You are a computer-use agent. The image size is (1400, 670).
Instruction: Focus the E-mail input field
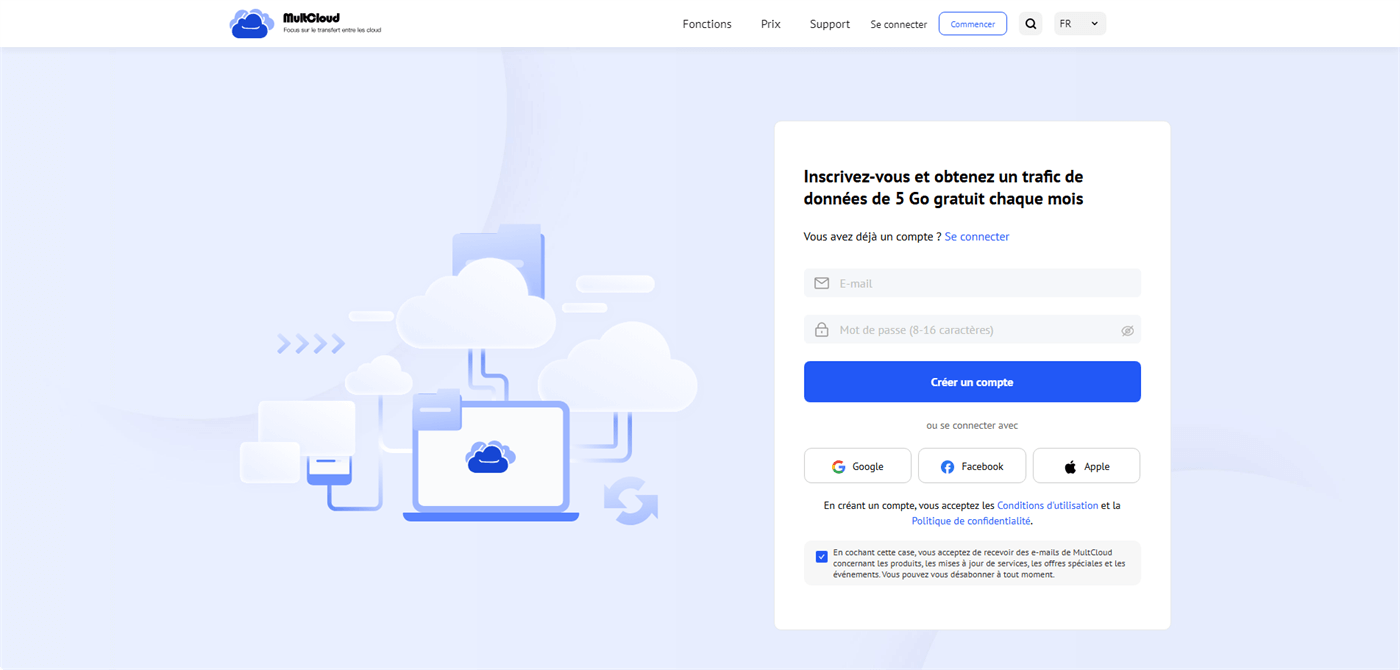972,283
